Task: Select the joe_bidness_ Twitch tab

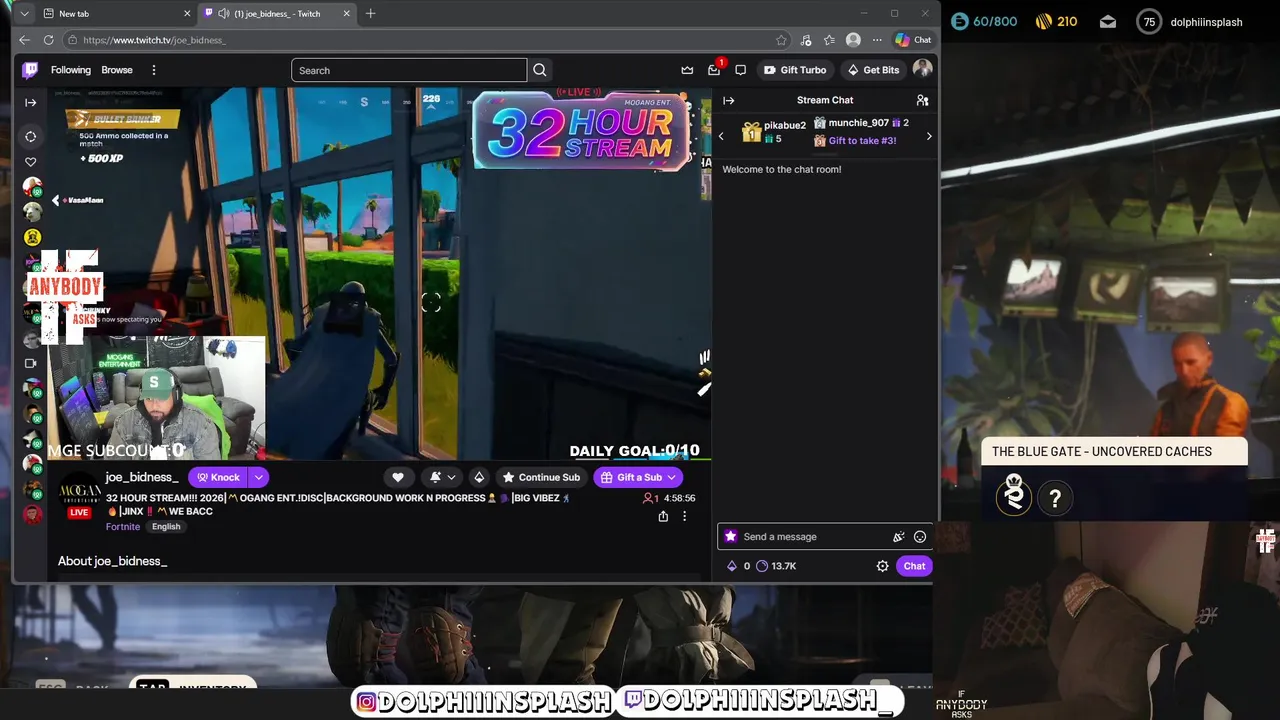Action: pyautogui.click(x=278, y=13)
